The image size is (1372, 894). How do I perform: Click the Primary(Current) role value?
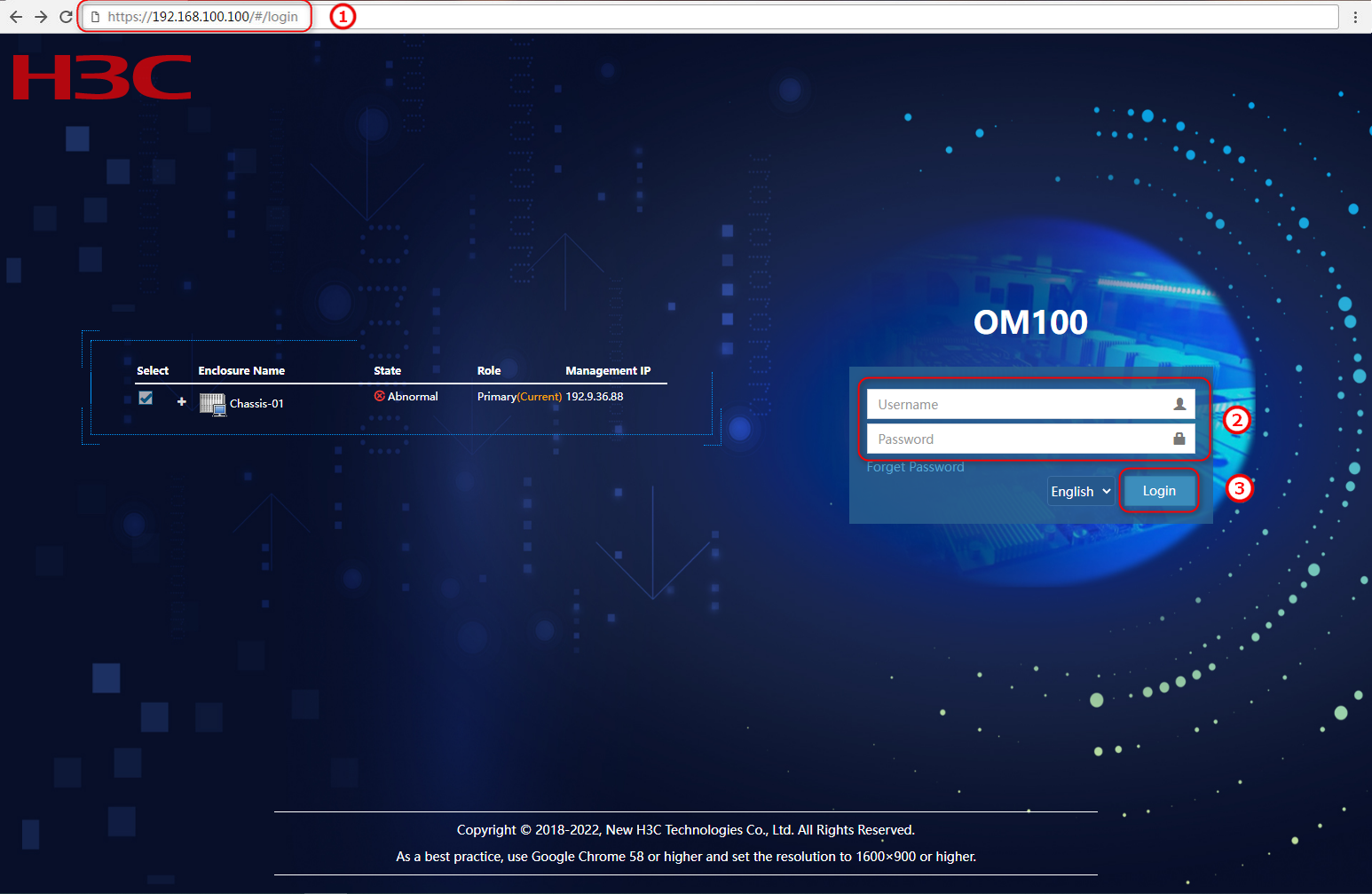(519, 397)
